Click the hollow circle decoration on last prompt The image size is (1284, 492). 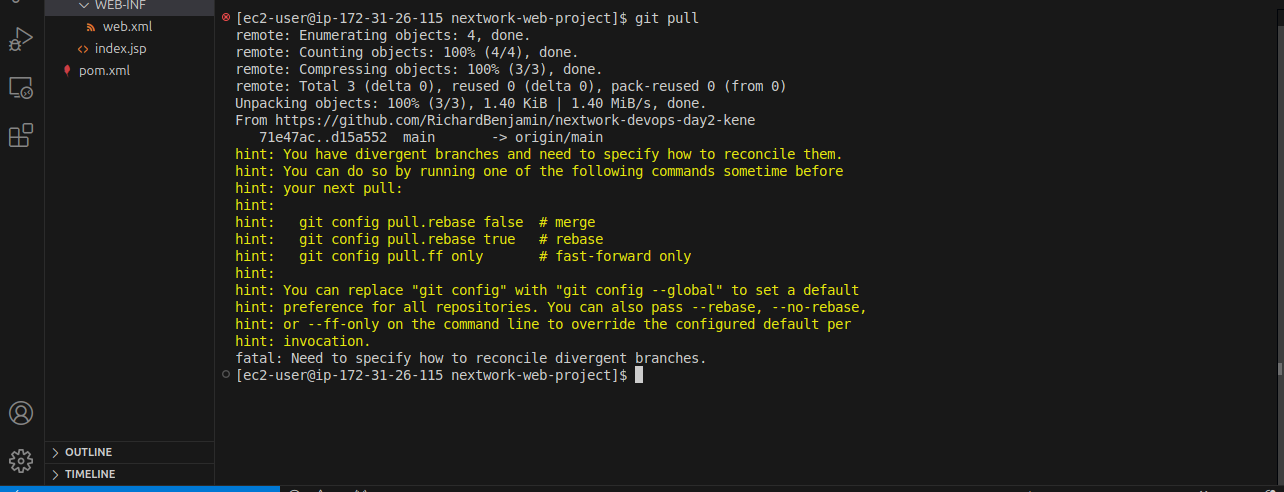tap(226, 375)
